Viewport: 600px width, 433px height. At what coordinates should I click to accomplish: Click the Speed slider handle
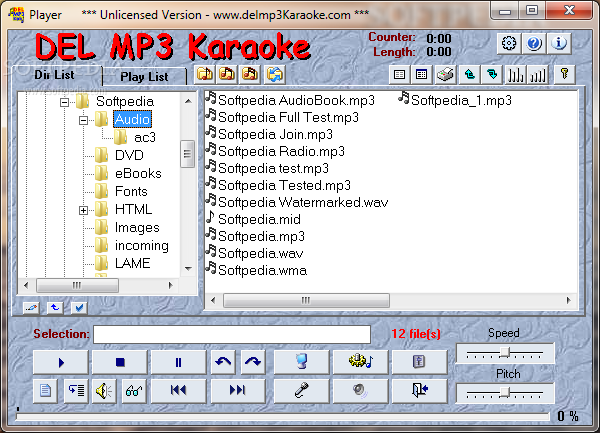pos(505,352)
